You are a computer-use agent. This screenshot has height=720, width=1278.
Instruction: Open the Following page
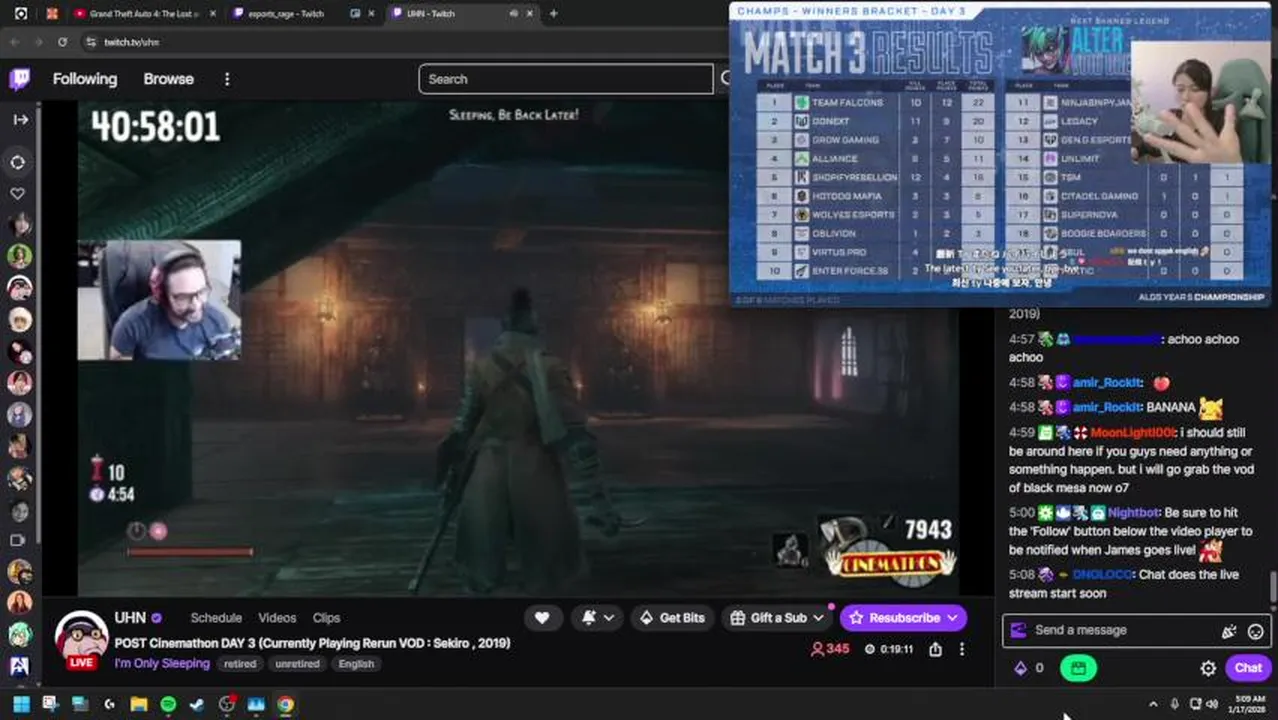tap(85, 79)
